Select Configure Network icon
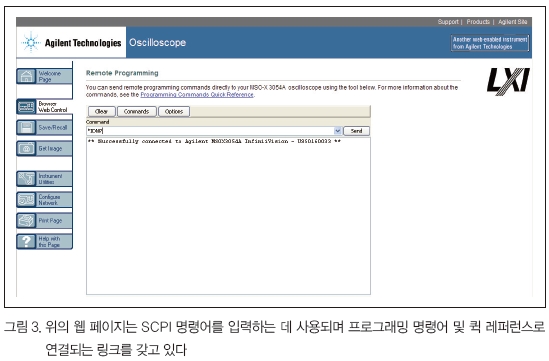Image resolution: width=549 pixels, height=361 pixels. point(26,200)
